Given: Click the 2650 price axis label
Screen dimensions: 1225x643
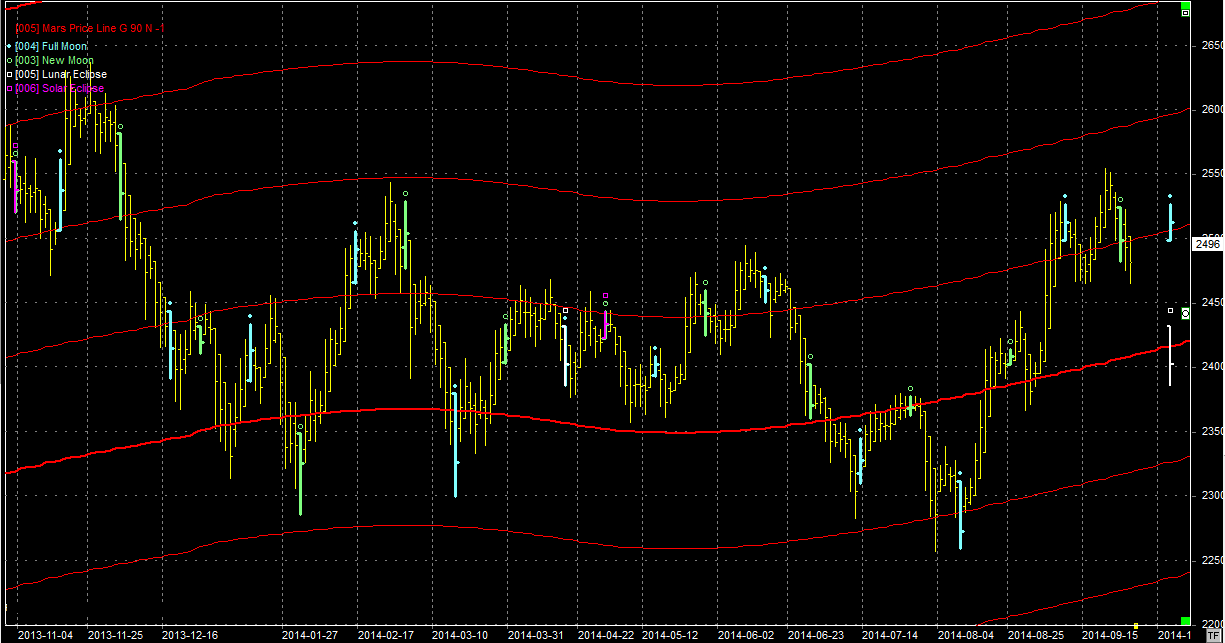Looking at the screenshot, I should [1211, 46].
